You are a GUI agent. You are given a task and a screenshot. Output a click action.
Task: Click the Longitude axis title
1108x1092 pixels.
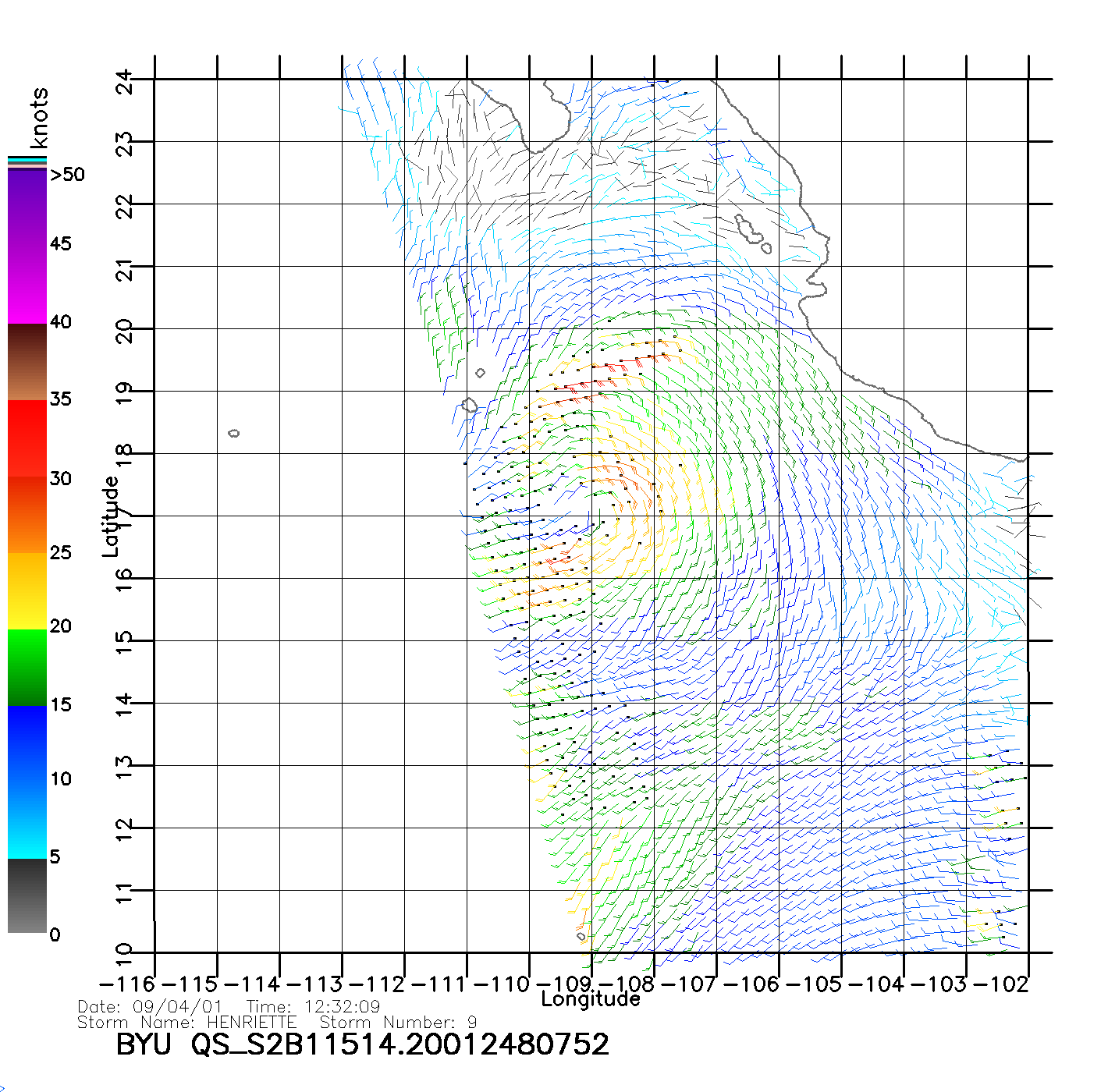point(591,999)
